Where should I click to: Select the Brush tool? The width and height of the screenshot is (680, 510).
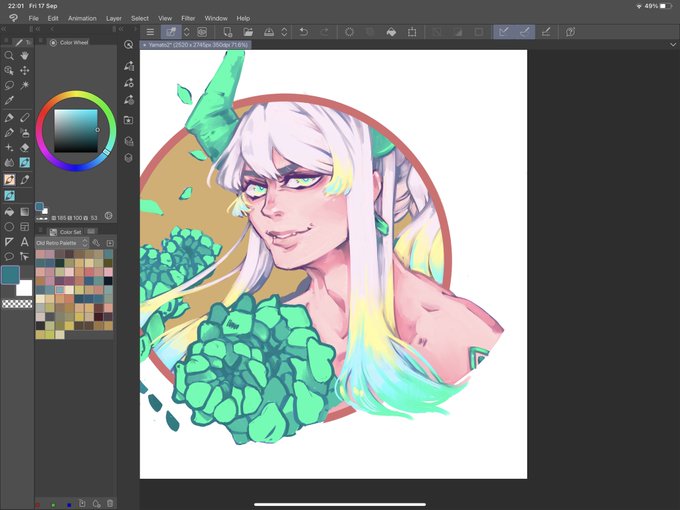point(9,133)
